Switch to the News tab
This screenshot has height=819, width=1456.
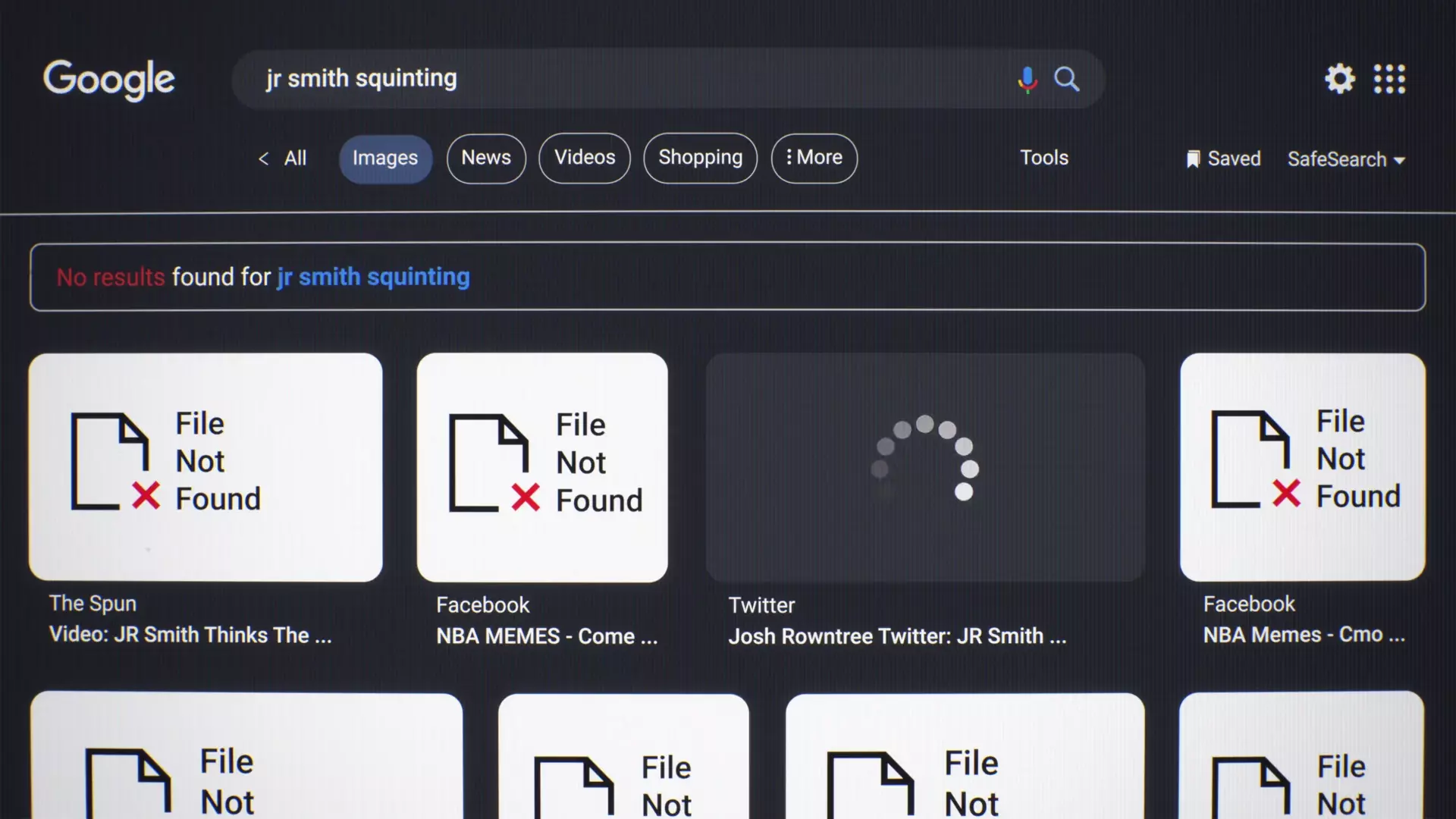coord(486,158)
